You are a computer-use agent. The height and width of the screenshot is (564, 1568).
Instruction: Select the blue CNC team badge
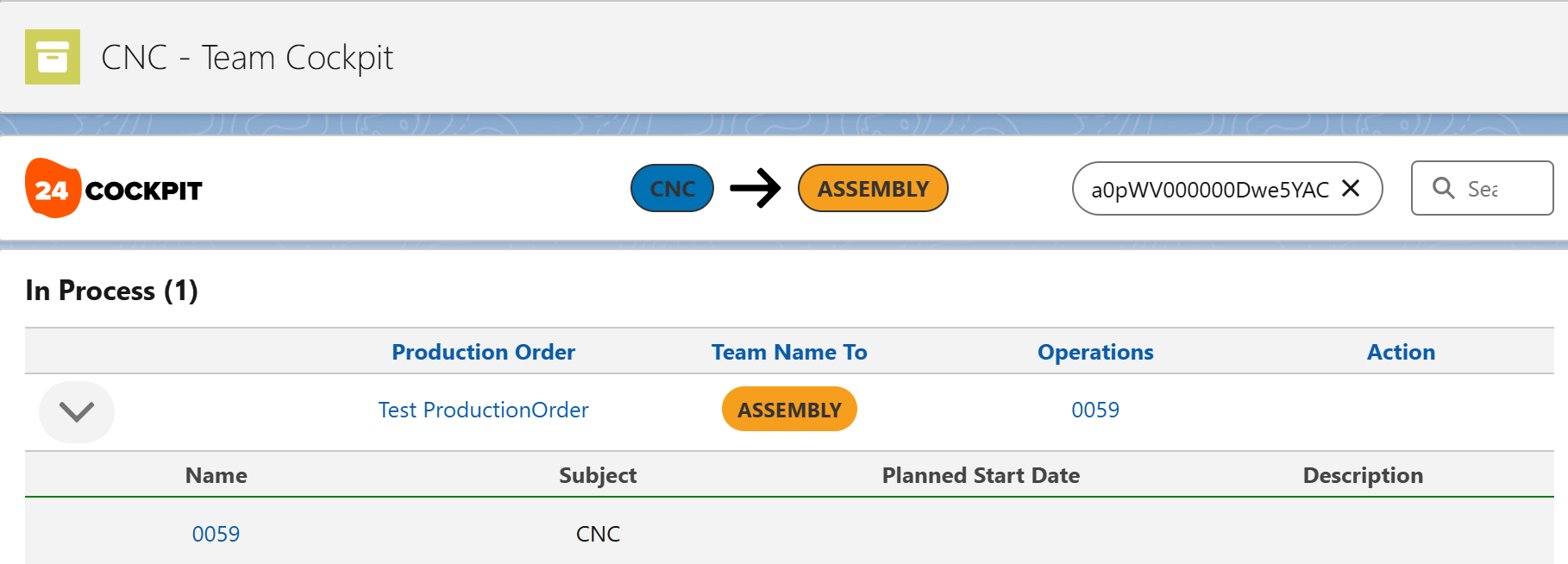pyautogui.click(x=672, y=188)
